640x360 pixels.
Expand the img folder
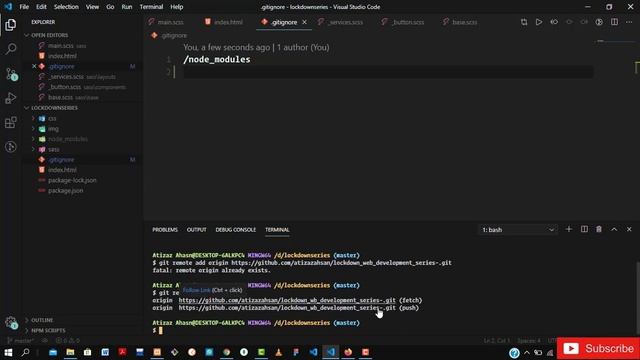click(53, 129)
